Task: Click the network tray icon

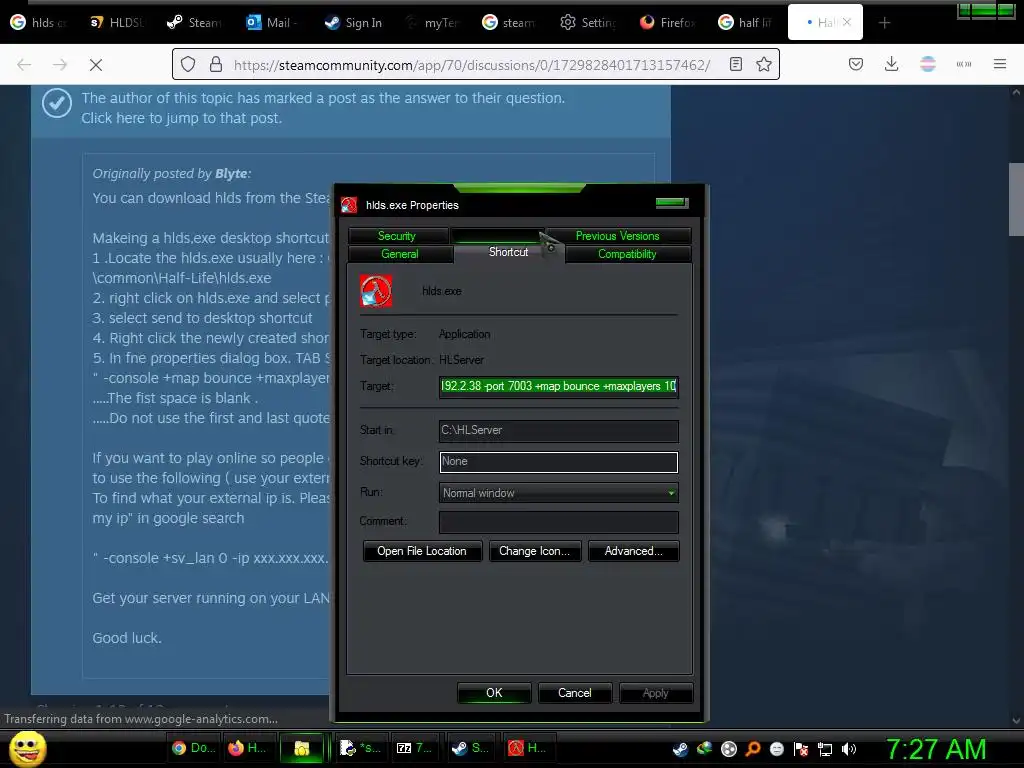Action: coord(825,749)
